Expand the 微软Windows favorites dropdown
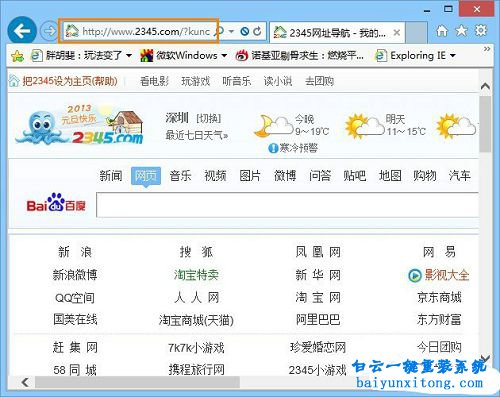The height and width of the screenshot is (397, 500). tap(224, 55)
